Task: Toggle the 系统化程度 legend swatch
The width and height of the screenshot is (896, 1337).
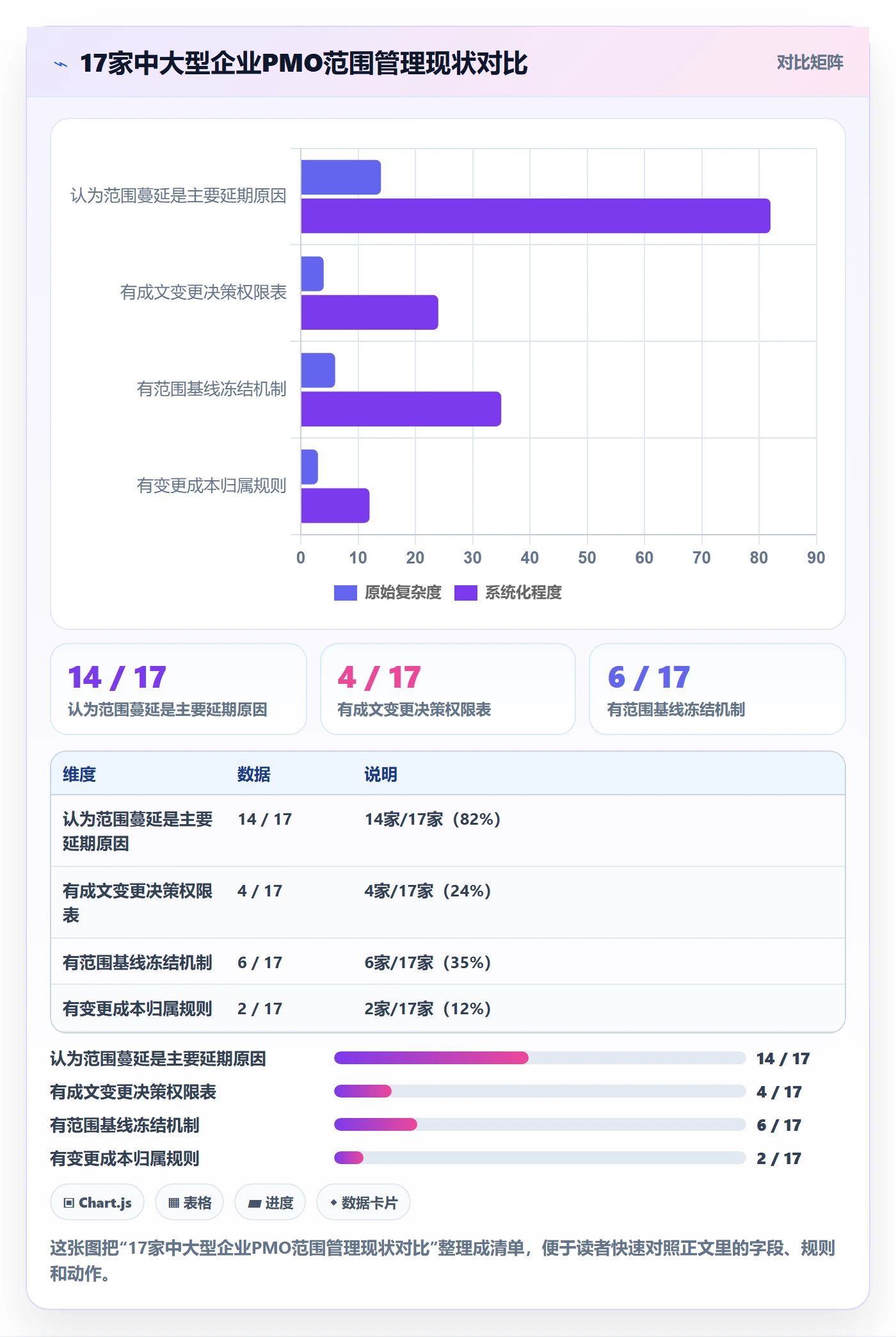Action: tap(466, 593)
